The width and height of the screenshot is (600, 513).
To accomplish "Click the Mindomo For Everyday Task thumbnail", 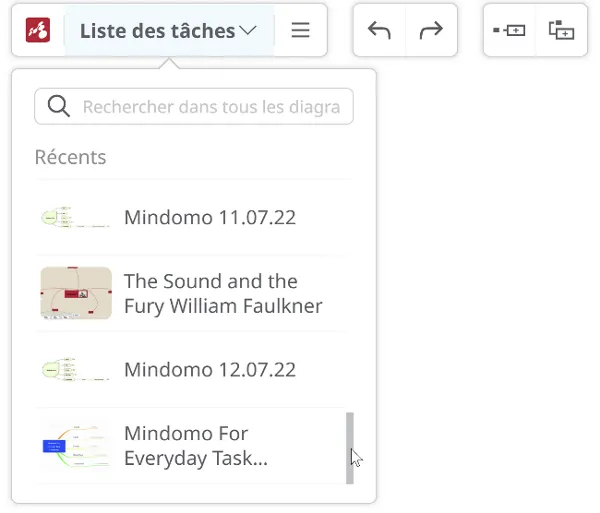I will pyautogui.click(x=76, y=446).
